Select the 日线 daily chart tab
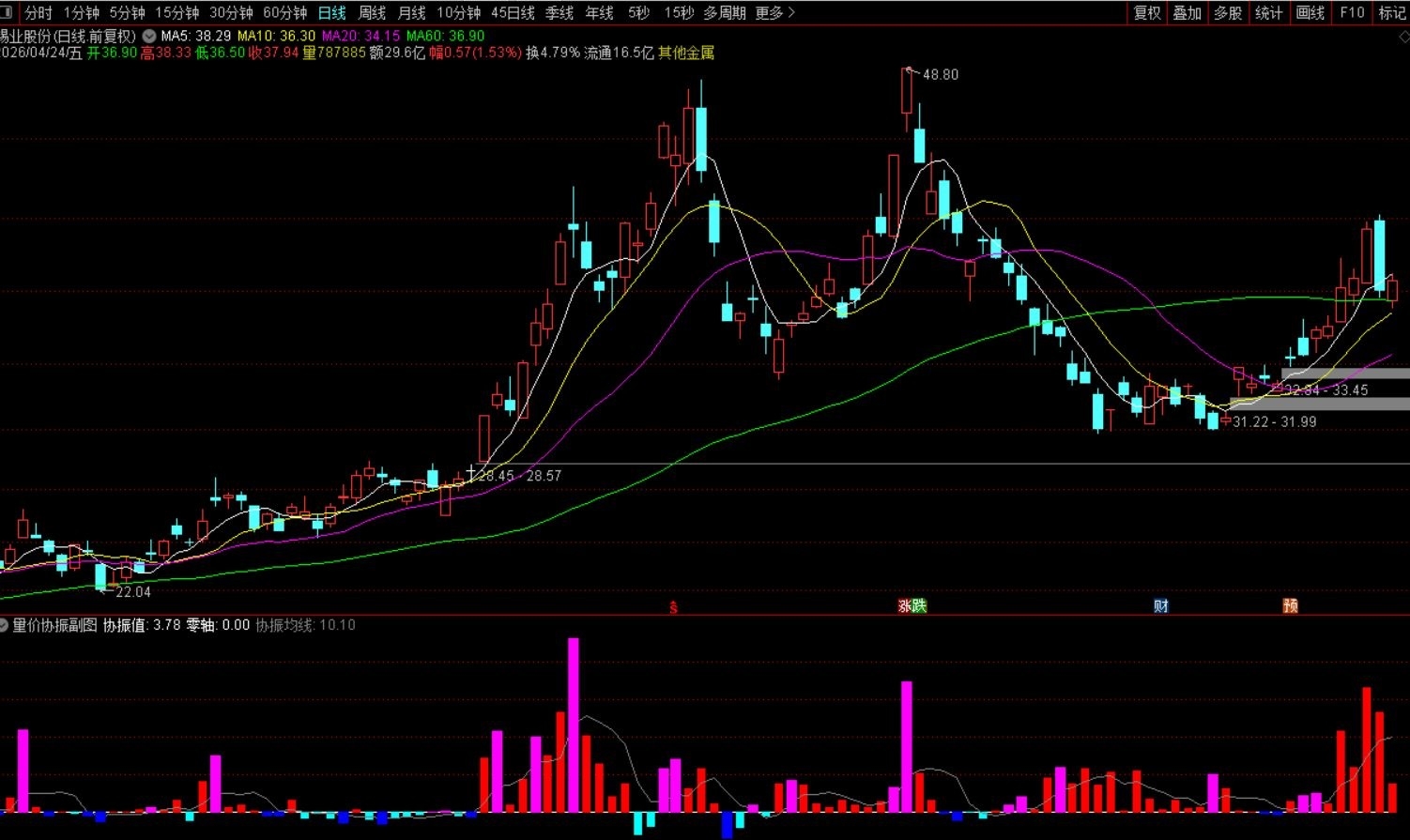 click(x=331, y=12)
